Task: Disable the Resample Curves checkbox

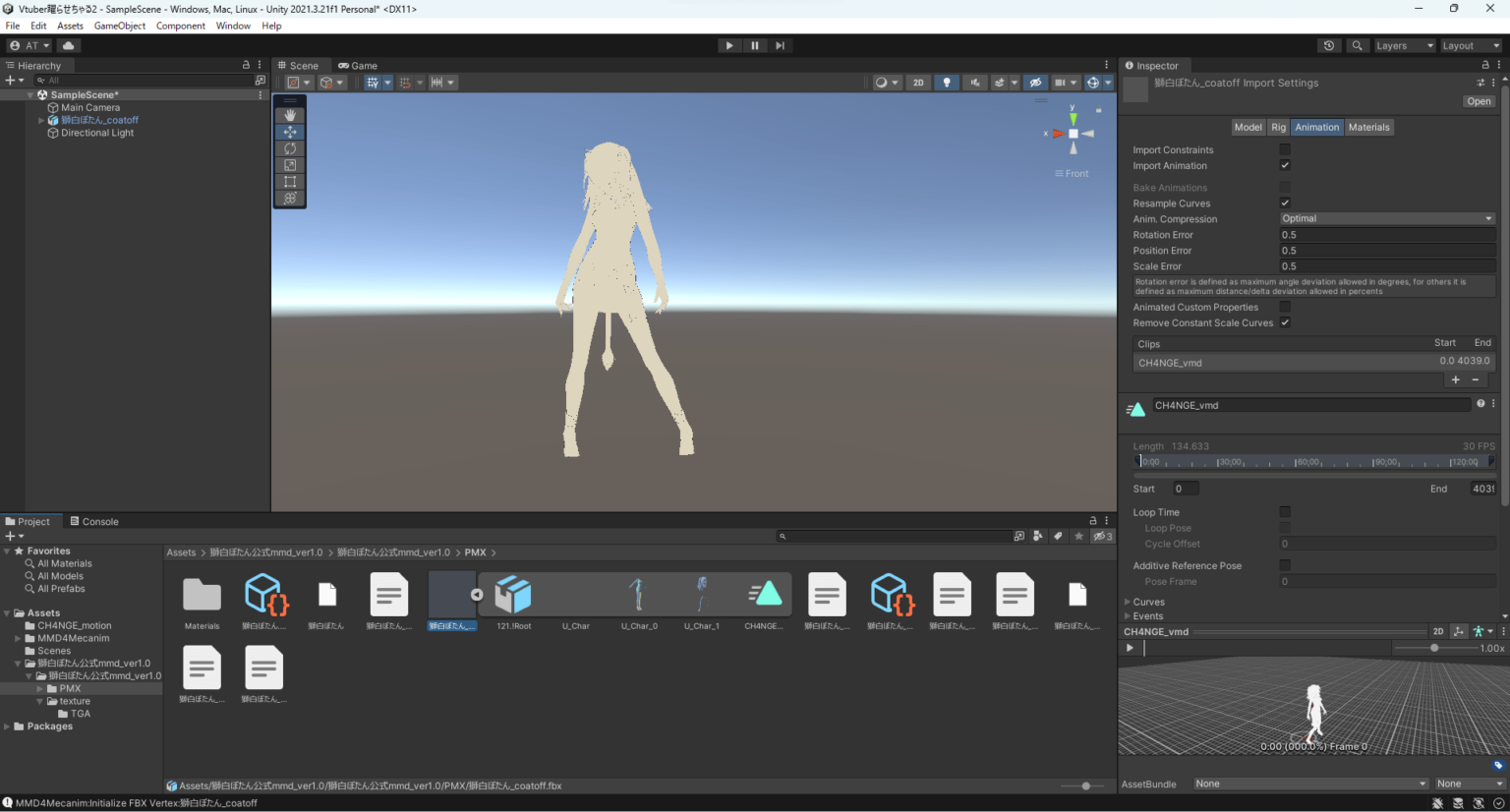Action: (1285, 203)
